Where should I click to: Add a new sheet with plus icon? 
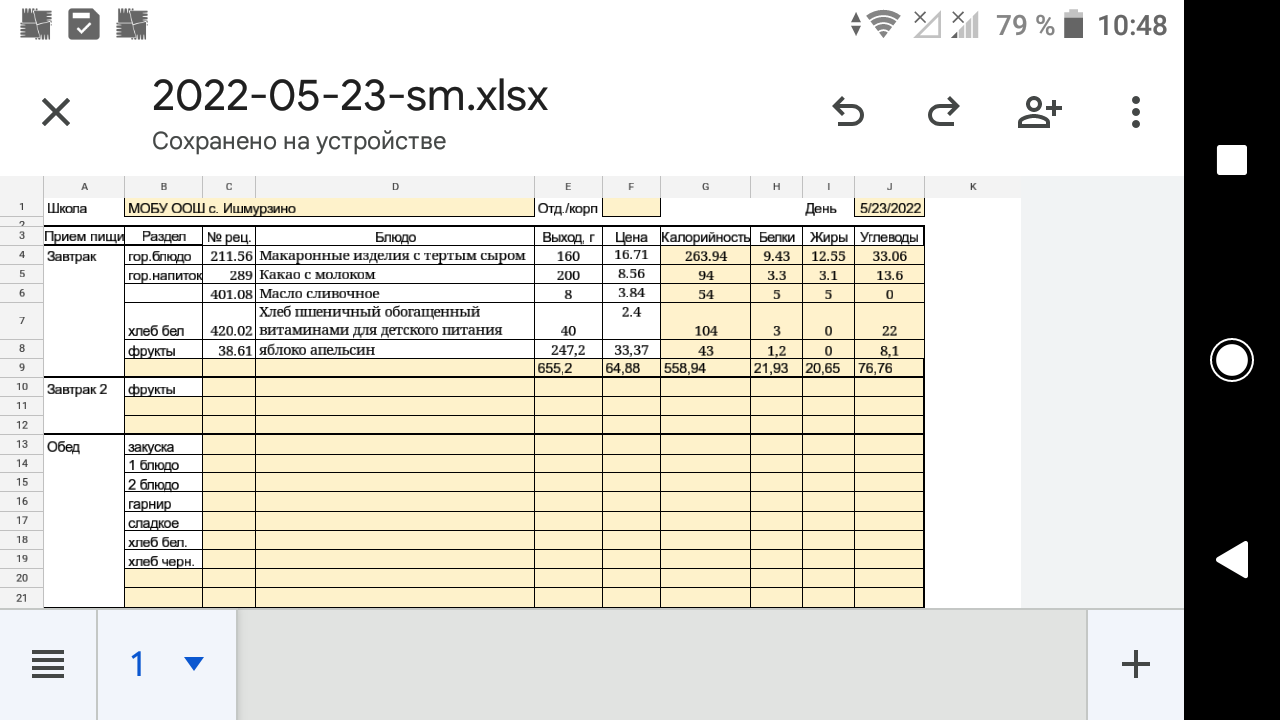1135,664
